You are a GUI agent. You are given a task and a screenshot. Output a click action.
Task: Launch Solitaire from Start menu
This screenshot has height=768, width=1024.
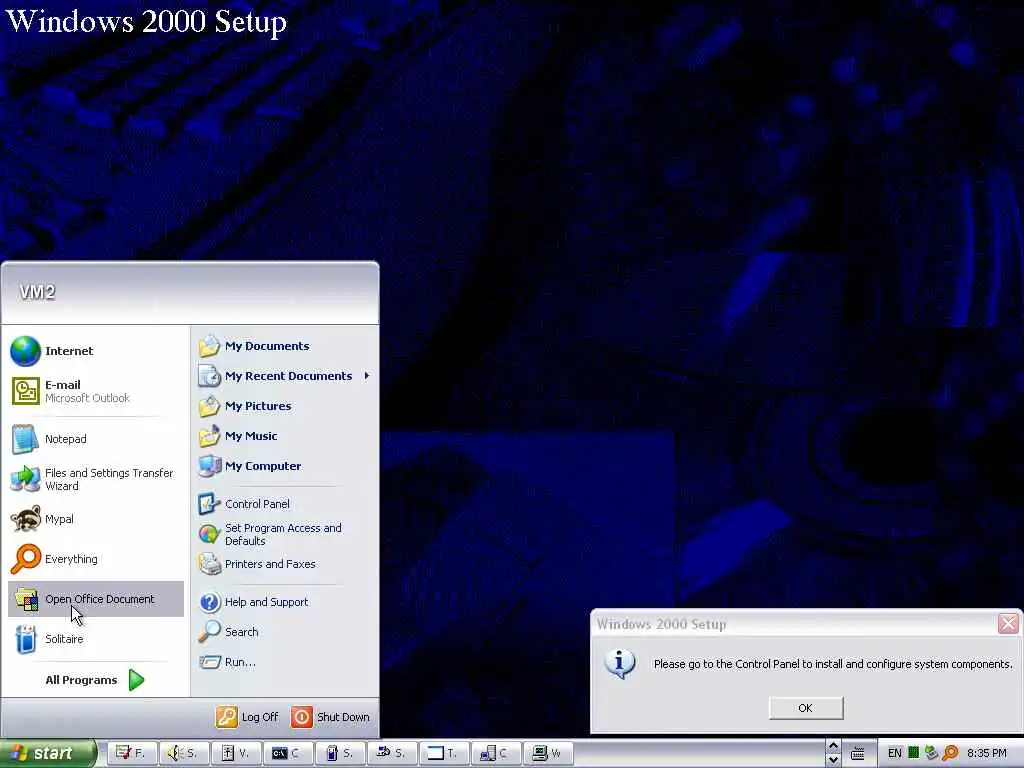pos(96,639)
